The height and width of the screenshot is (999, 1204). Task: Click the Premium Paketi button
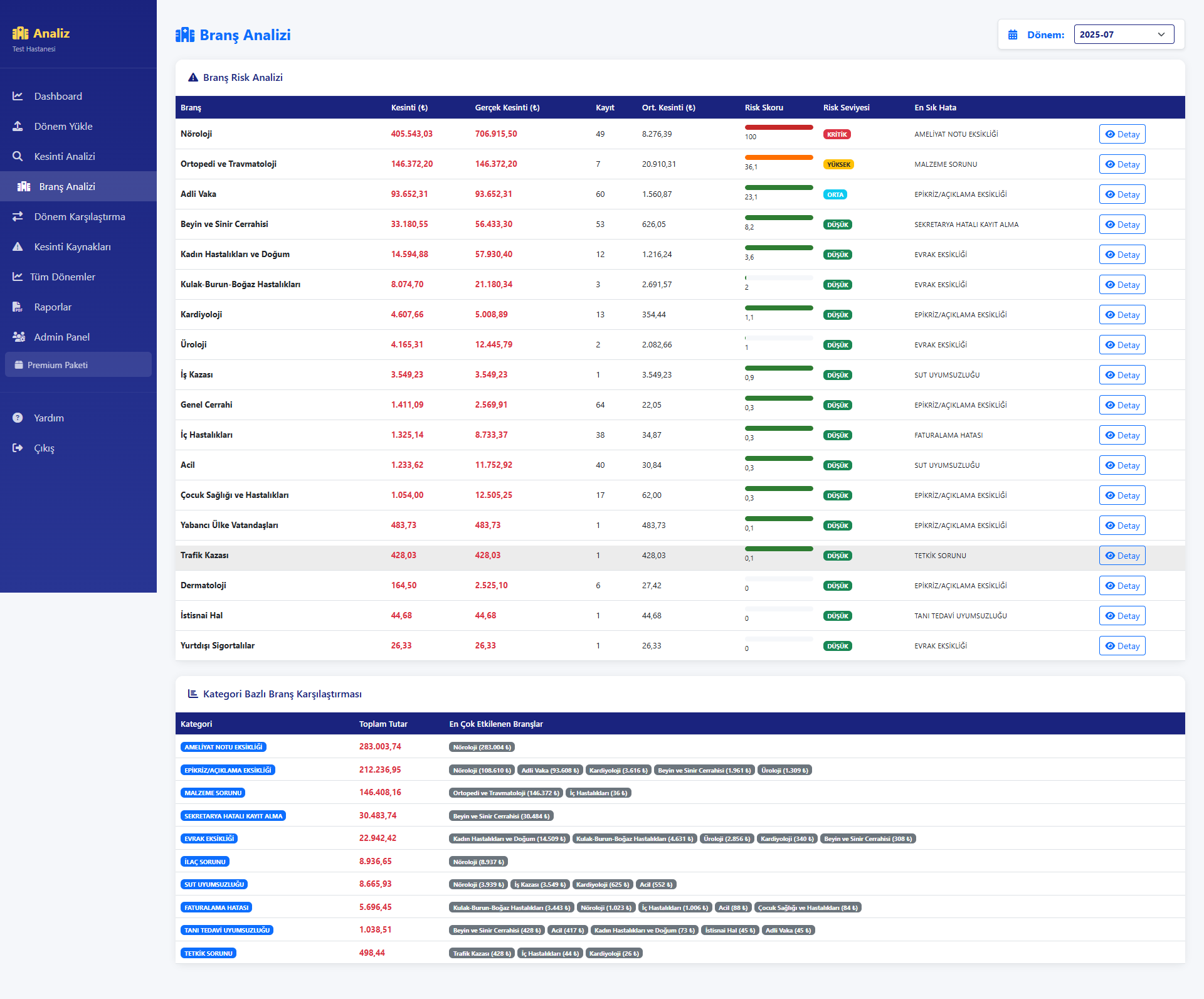78,365
